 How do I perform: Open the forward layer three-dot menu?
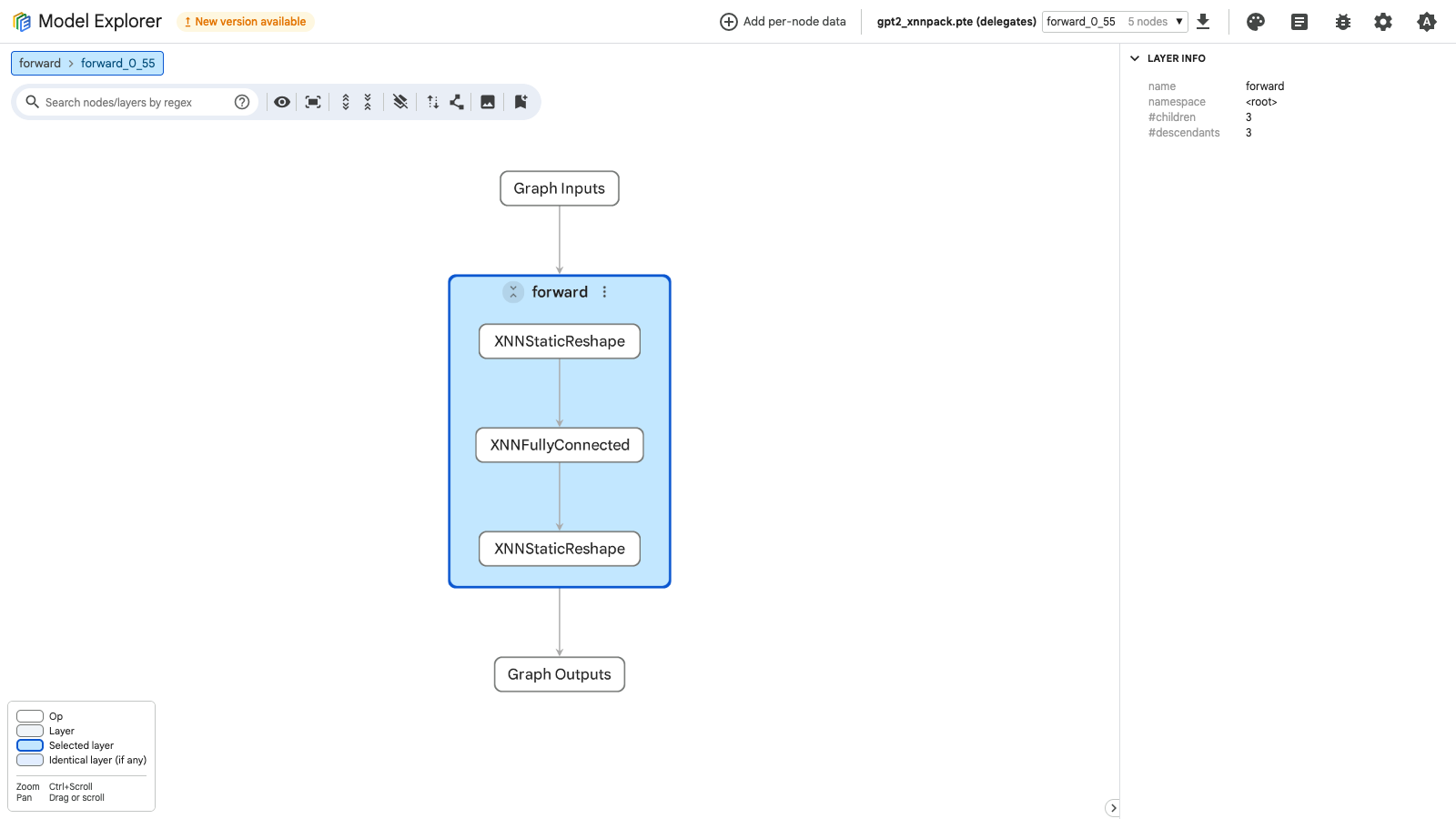coord(604,292)
